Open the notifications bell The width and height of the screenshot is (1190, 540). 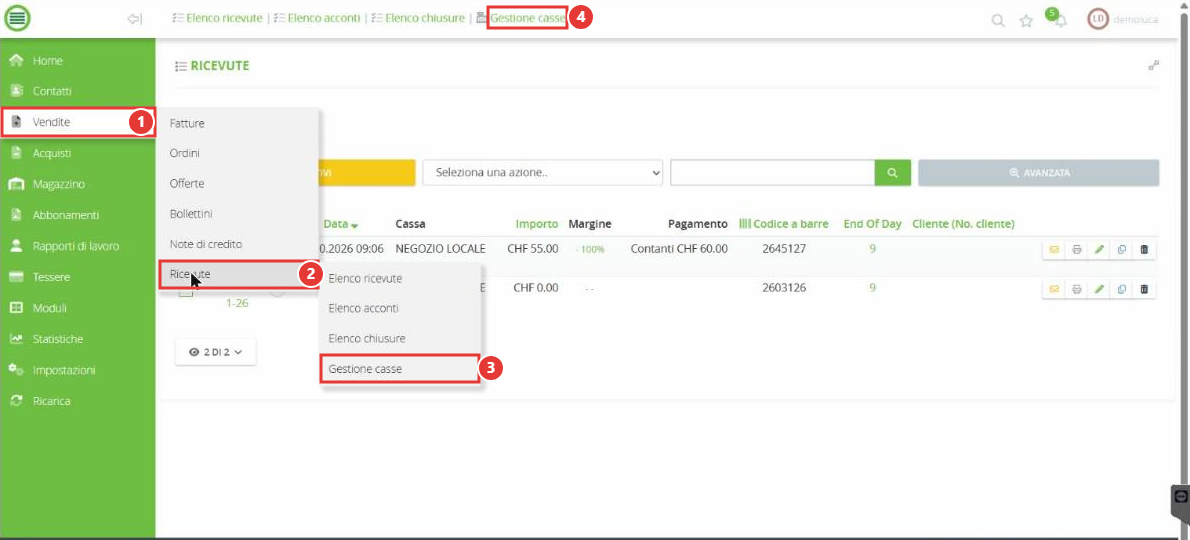(1059, 20)
